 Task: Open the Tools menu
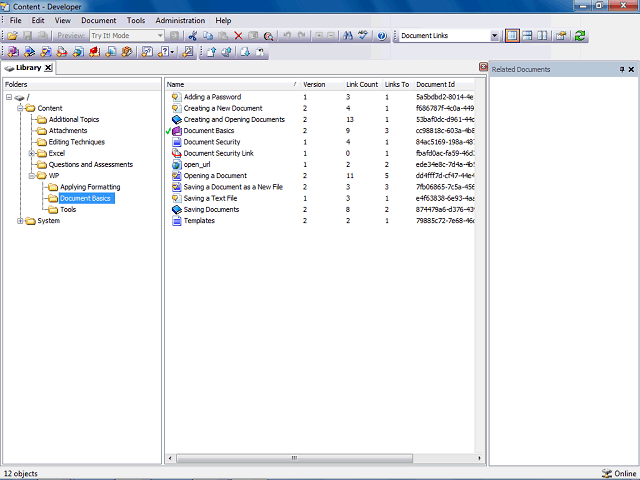point(136,20)
